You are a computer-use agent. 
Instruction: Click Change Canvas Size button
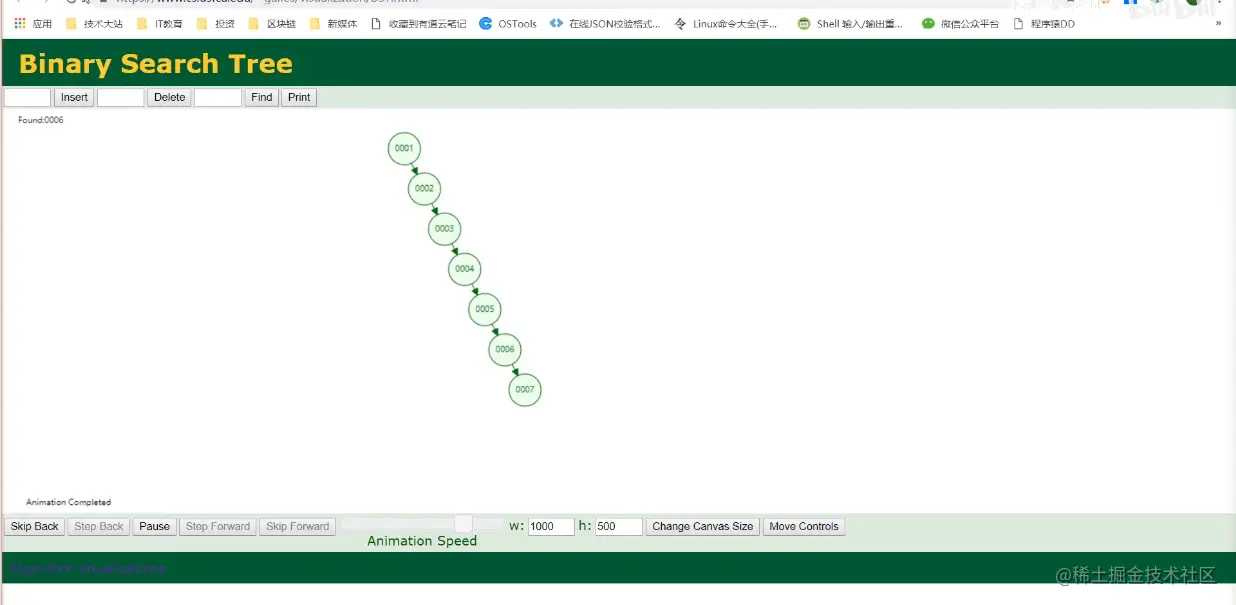(x=703, y=526)
